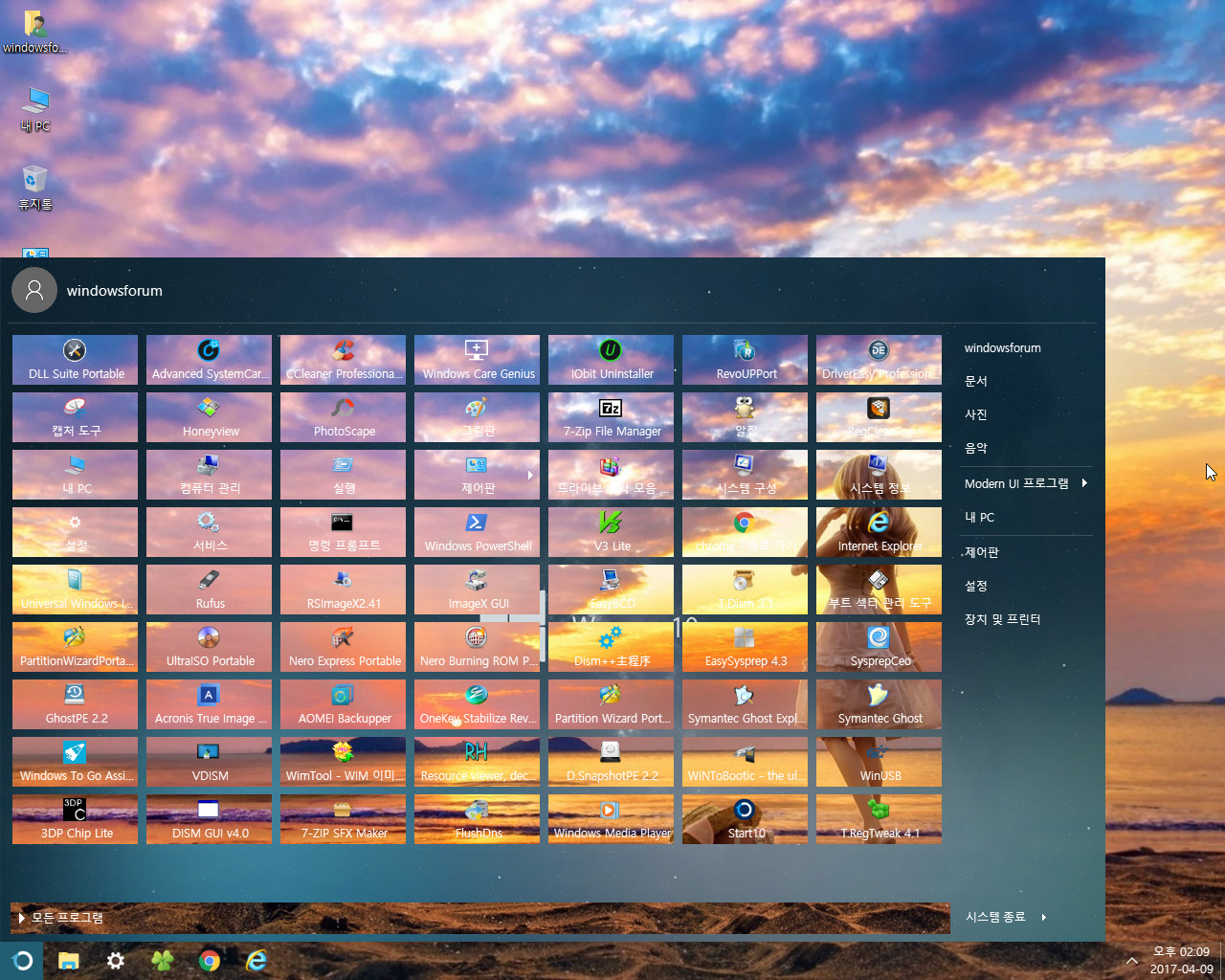This screenshot has width=1225, height=980.
Task: Open DriverEasy Professional tile
Action: tap(879, 360)
